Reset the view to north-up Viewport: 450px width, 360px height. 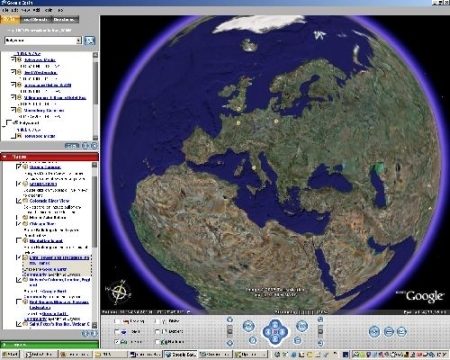point(253,340)
